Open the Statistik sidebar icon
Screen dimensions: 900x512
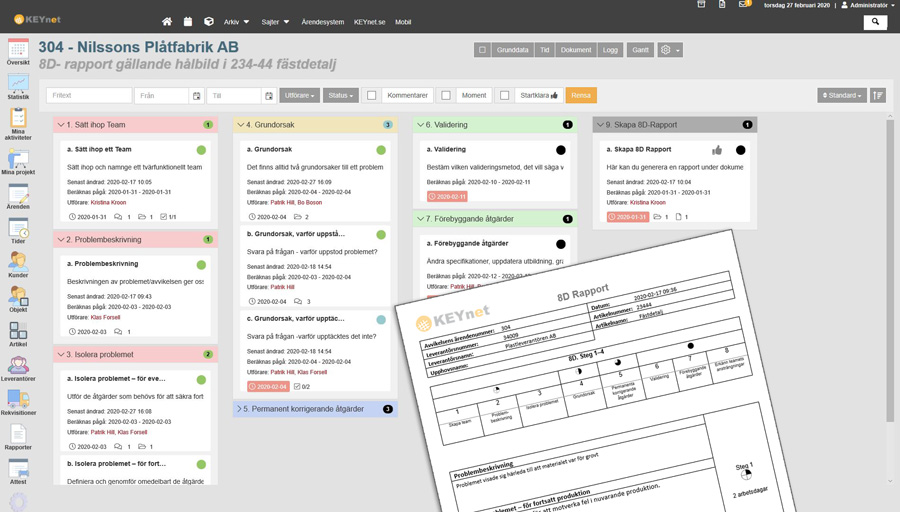tap(18, 87)
